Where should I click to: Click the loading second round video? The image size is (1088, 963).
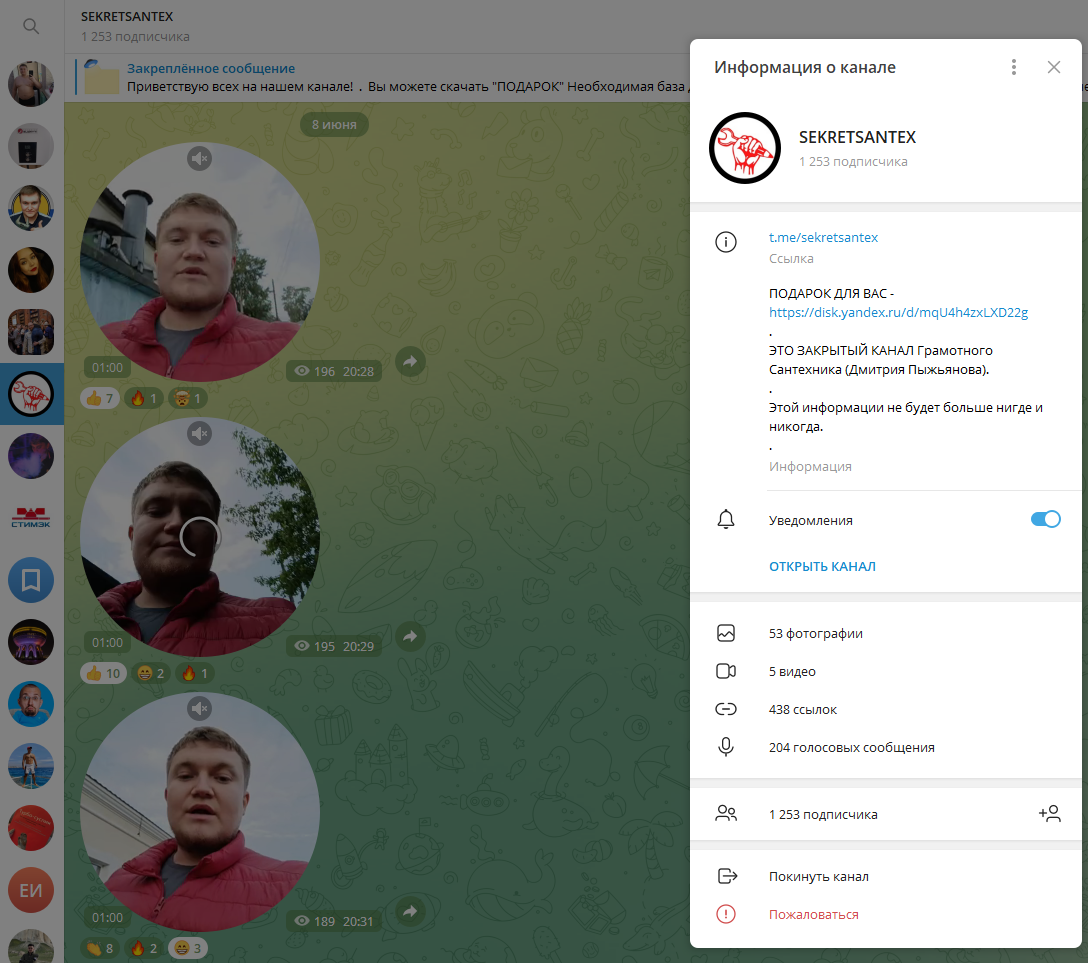click(200, 537)
